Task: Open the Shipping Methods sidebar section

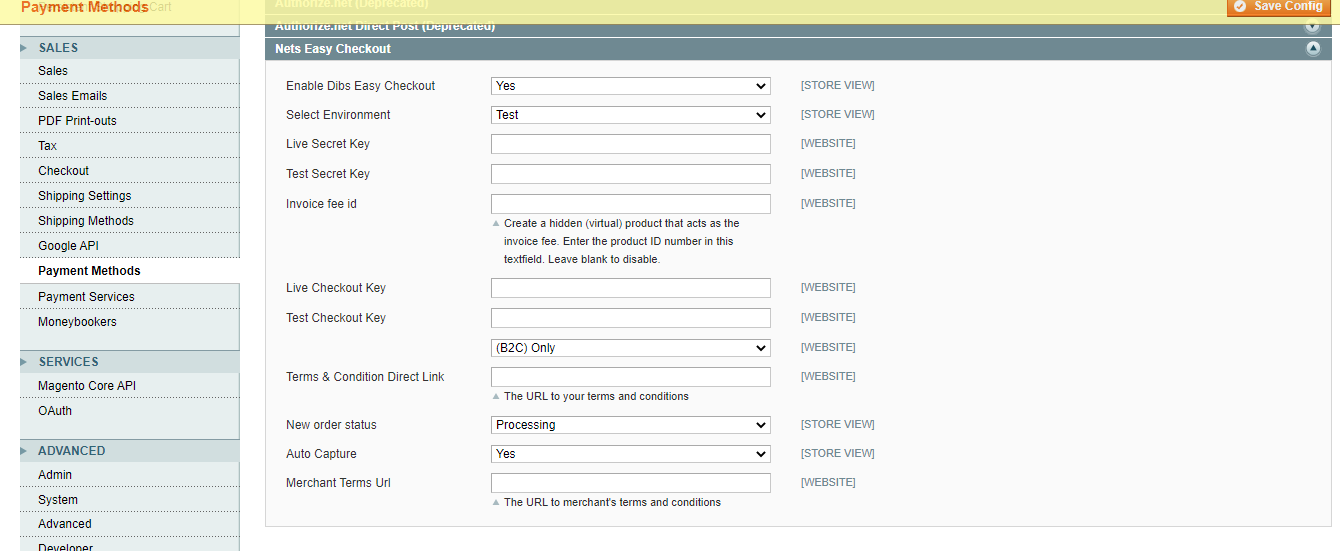Action: pyautogui.click(x=130, y=221)
